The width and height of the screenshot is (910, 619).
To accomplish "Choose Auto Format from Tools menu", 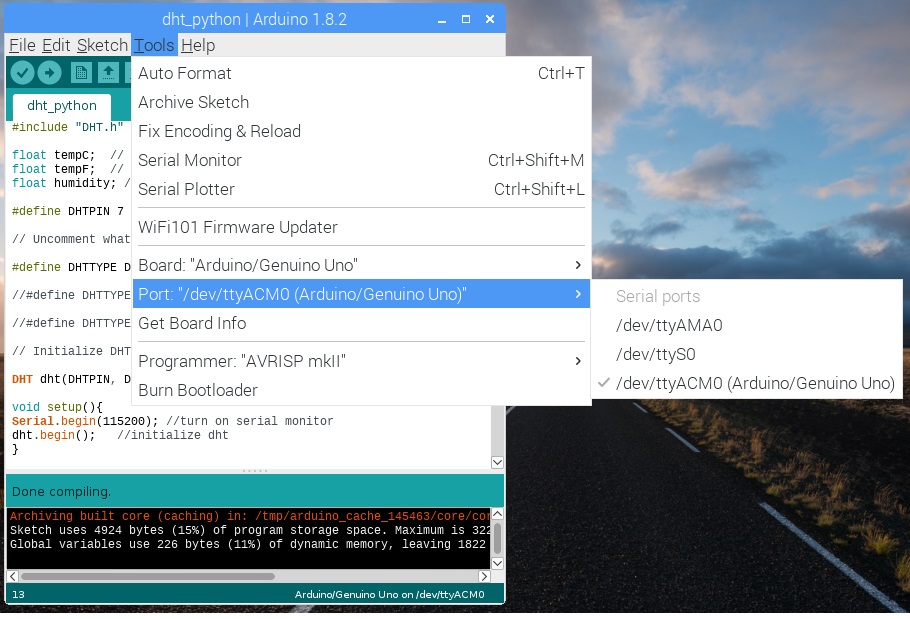I will 361,73.
